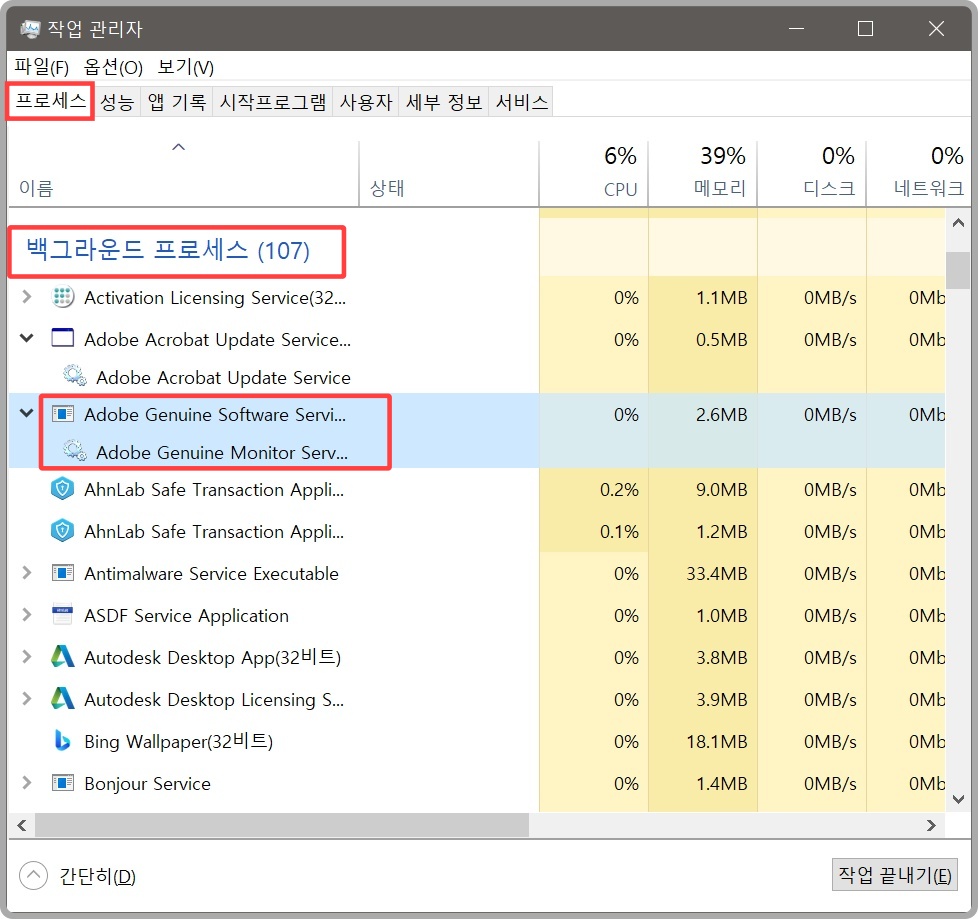
Task: Minimize the Task Manager window
Action: pyautogui.click(x=796, y=29)
